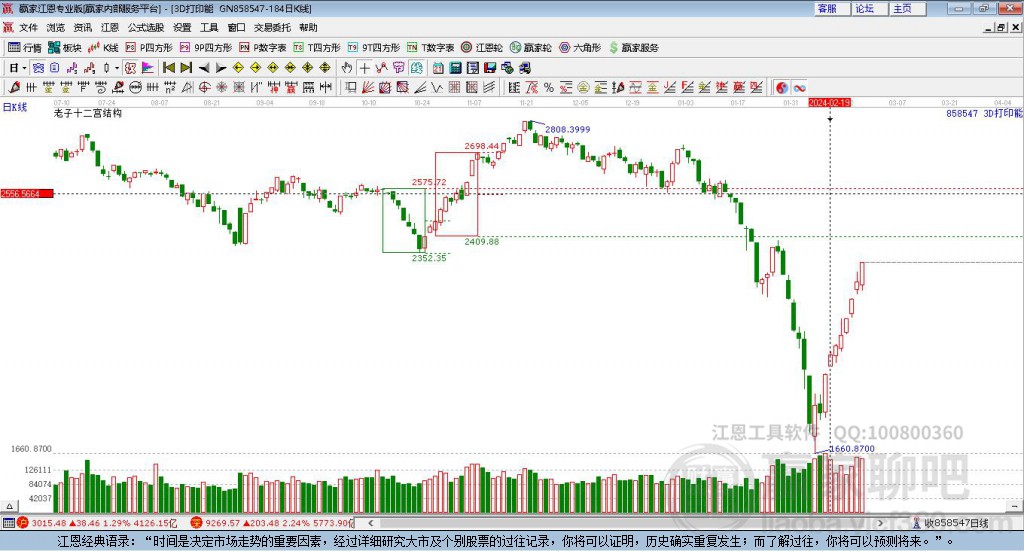This screenshot has width=1024, height=551.
Task: Click the horizontal scrollbar right arrow
Action: (x=880, y=522)
